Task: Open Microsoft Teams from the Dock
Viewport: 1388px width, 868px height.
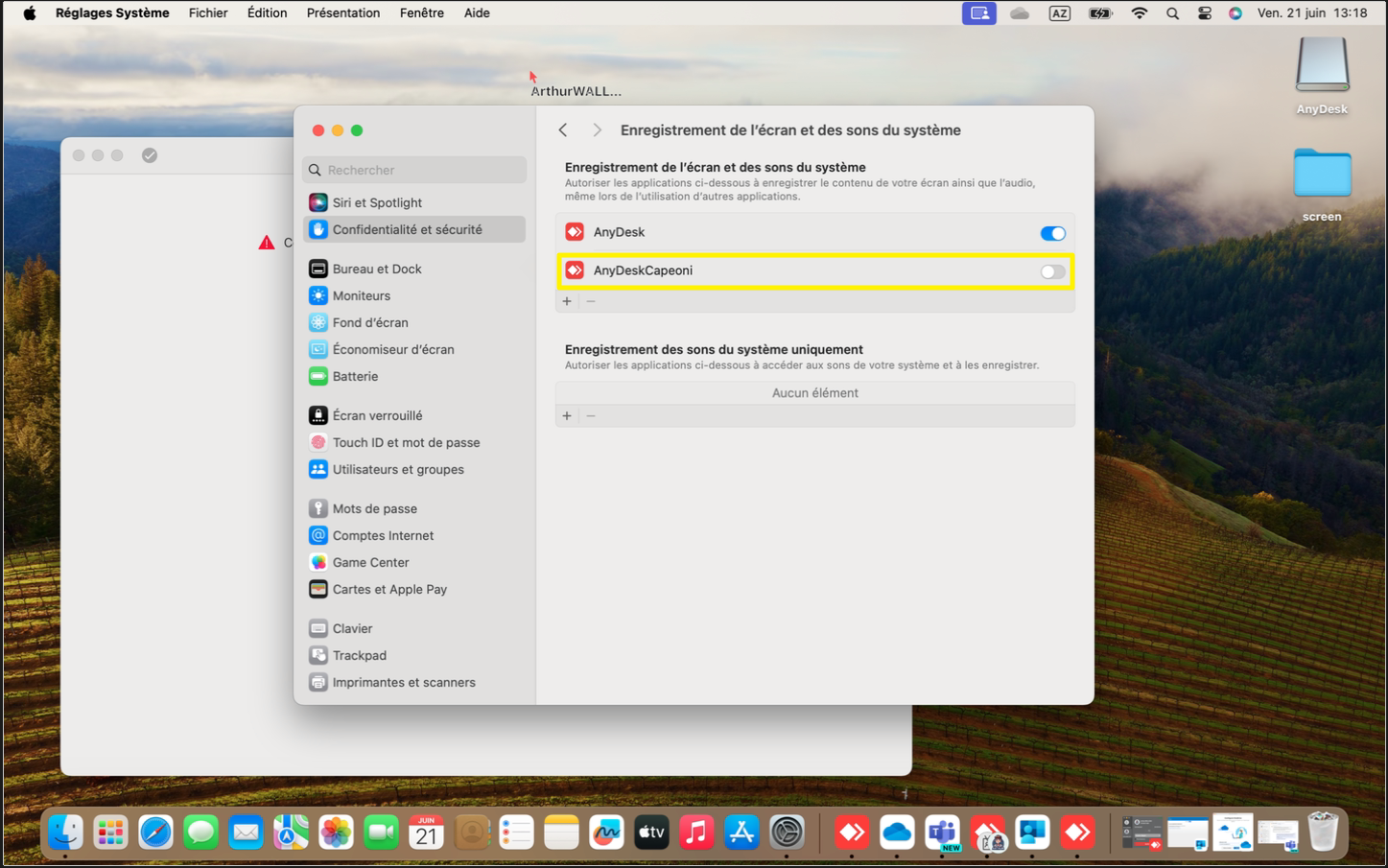Action: click(x=942, y=832)
